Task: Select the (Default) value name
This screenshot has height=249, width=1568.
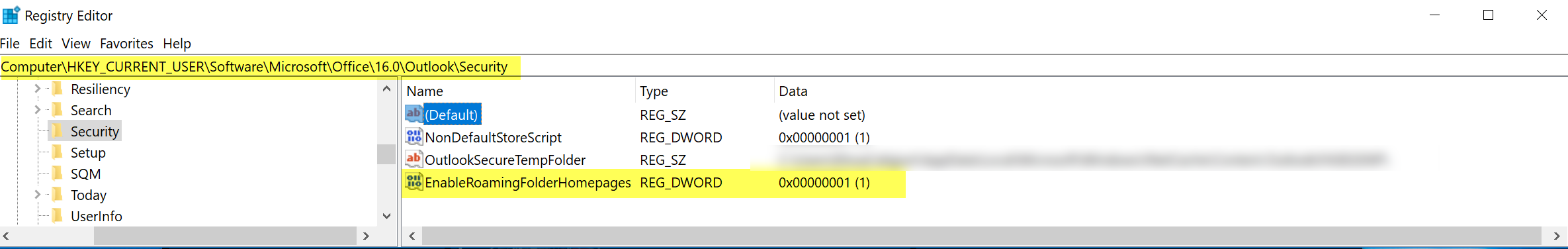Action: [452, 115]
